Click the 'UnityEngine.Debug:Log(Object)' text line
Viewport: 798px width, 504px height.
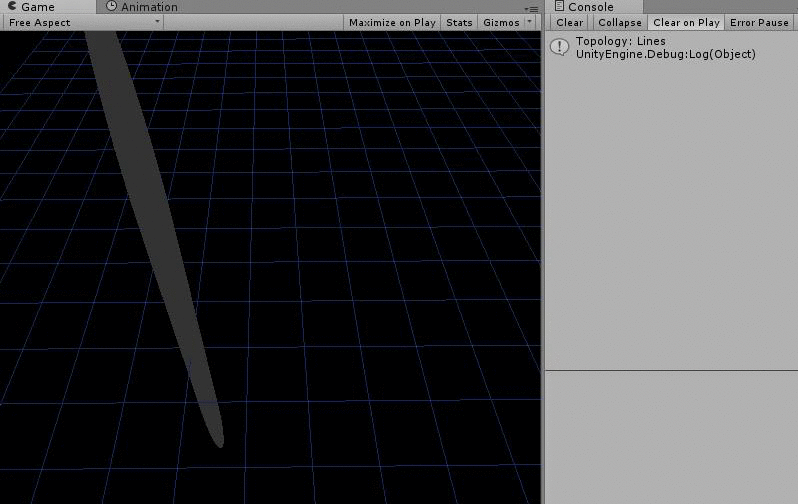(x=666, y=54)
